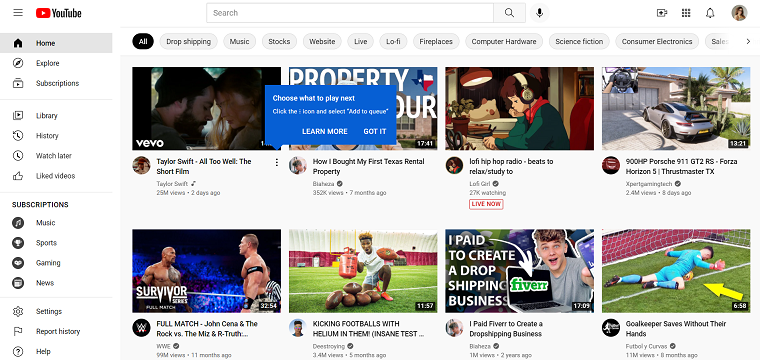Play the lofi hip hop radio thumbnail
Viewport: 760px width, 360px height.
tap(520, 109)
